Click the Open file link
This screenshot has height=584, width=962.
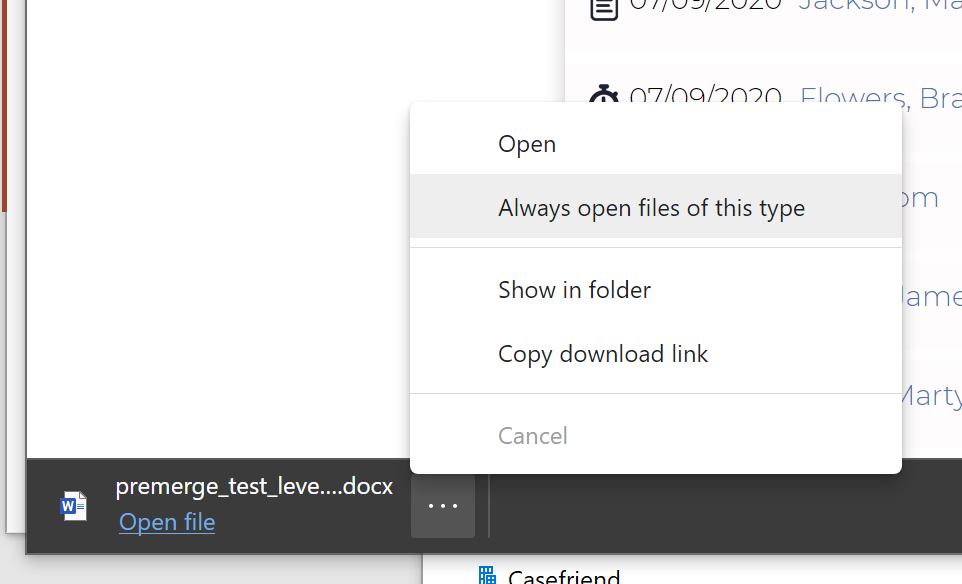pyautogui.click(x=167, y=522)
